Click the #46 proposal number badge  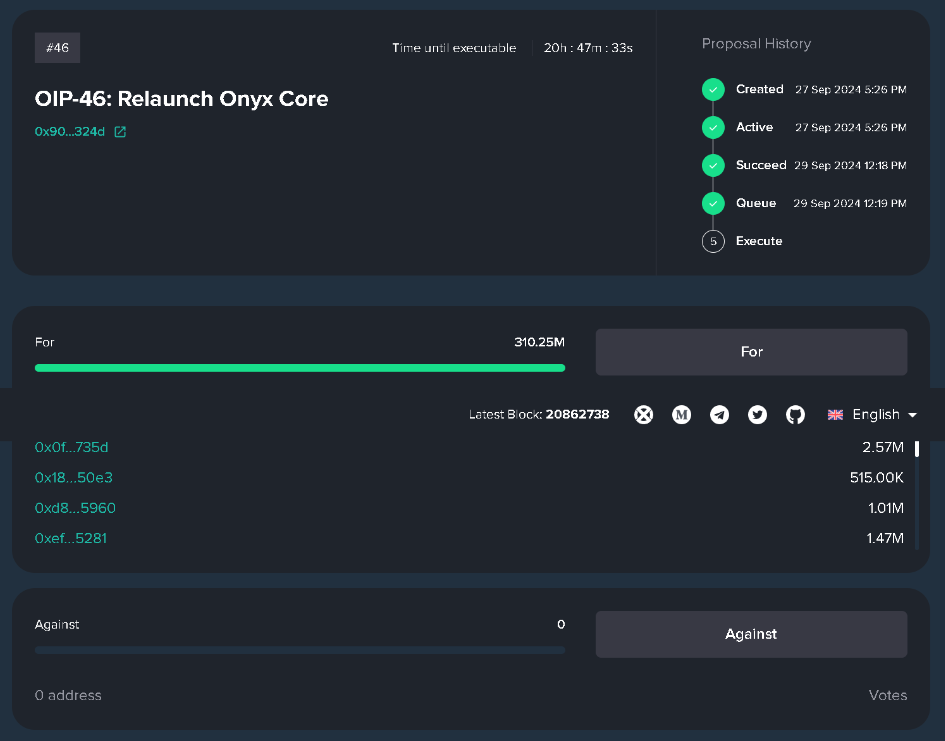[x=57, y=48]
